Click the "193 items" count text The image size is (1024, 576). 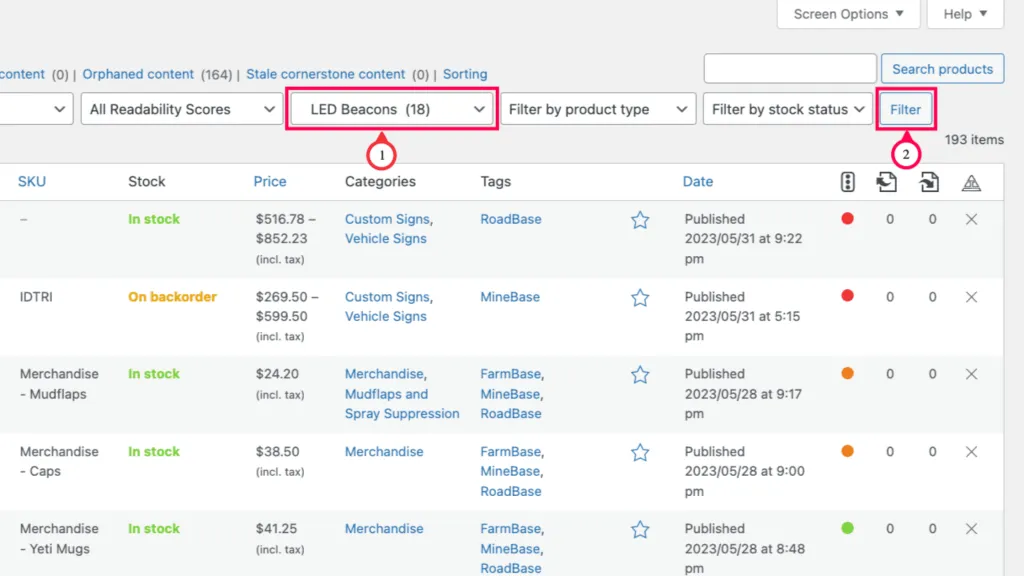coord(974,140)
